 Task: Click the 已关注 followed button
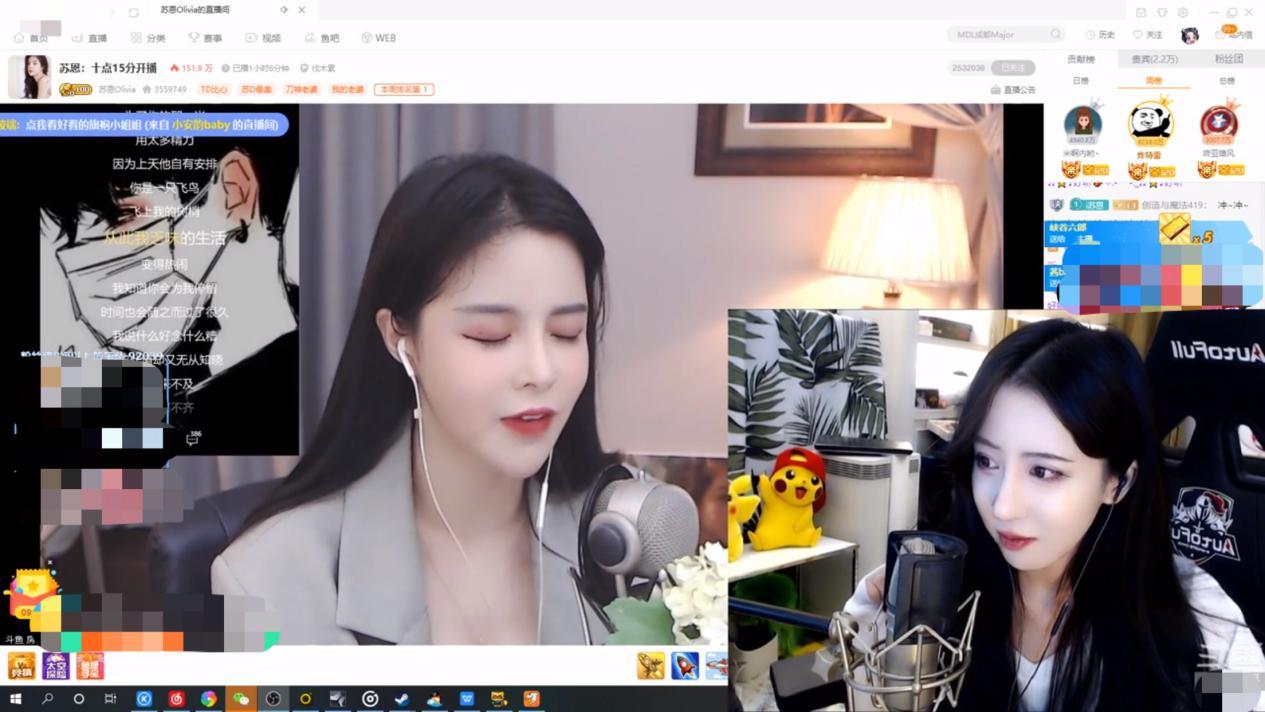pos(1013,68)
